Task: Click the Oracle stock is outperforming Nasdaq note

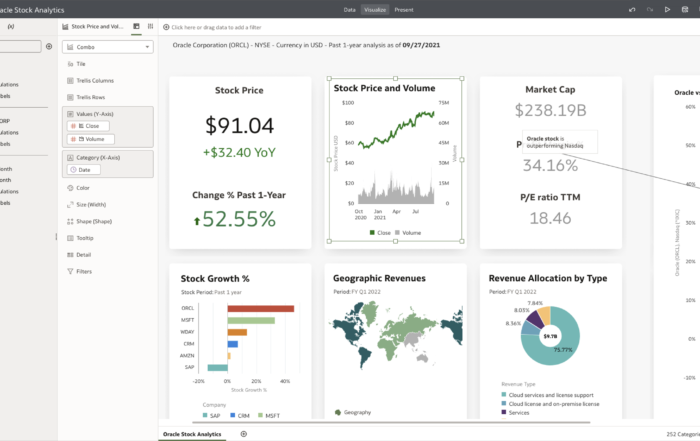Action: [x=560, y=142]
